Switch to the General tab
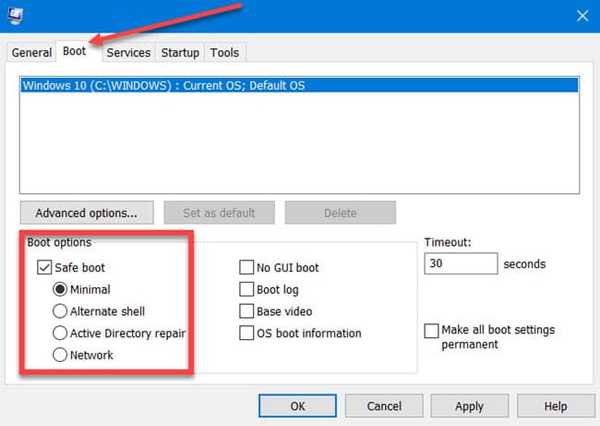Viewport: 600px width, 426px height. pos(31,52)
